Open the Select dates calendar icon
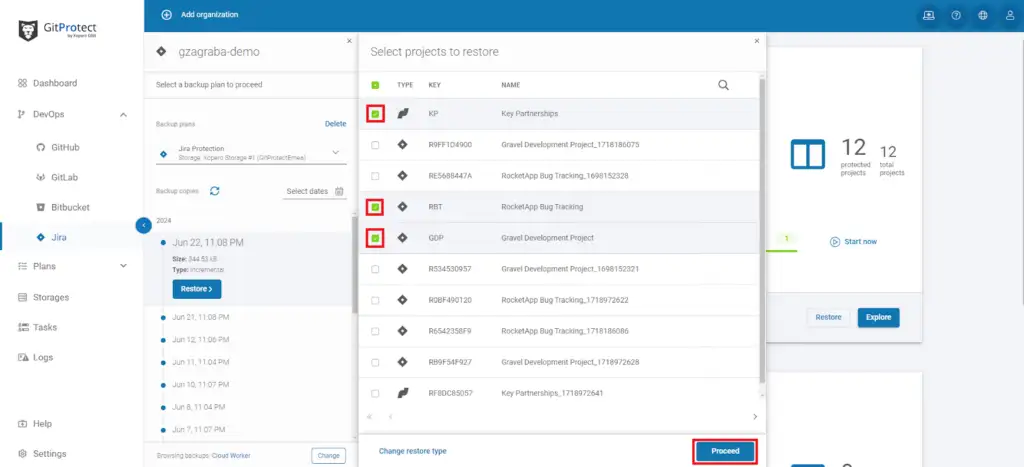Screen dimensions: 1024x467 (339, 191)
